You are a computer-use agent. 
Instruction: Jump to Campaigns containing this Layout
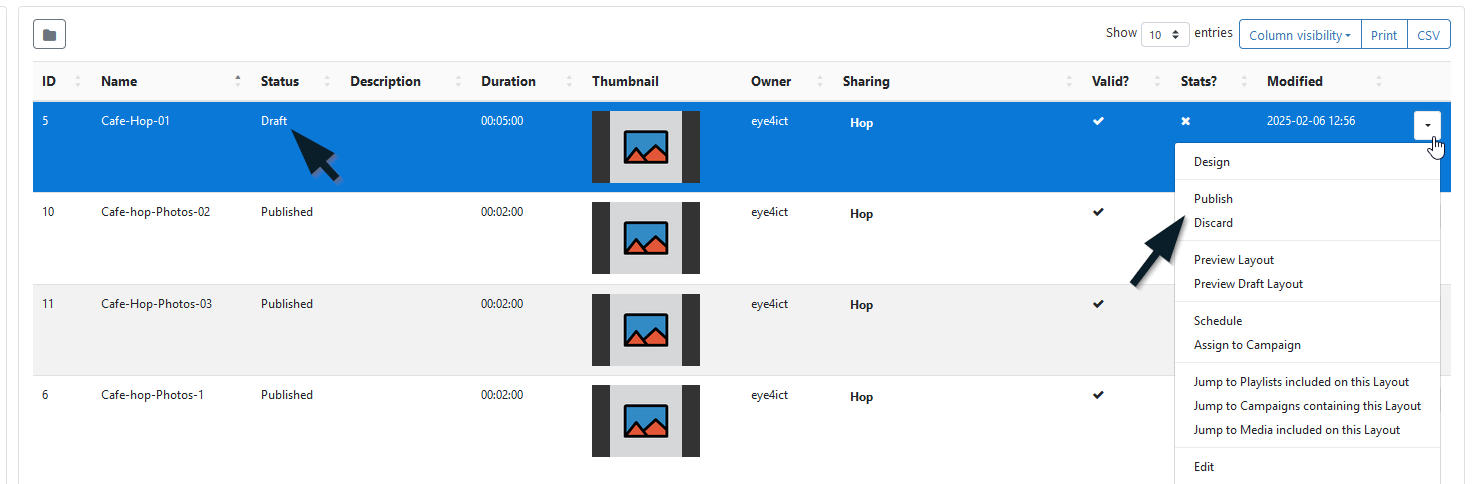point(1307,406)
